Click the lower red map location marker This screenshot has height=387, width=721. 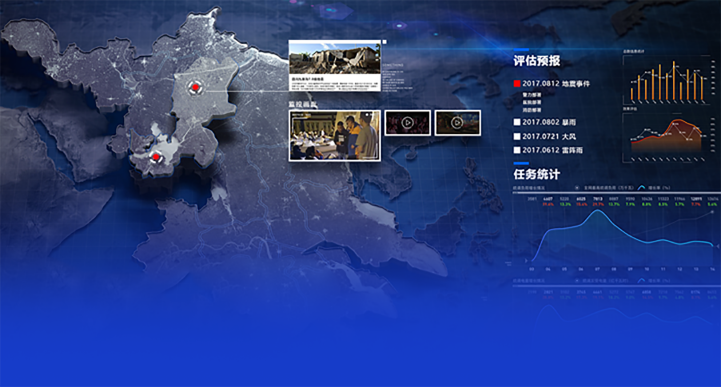point(156,157)
